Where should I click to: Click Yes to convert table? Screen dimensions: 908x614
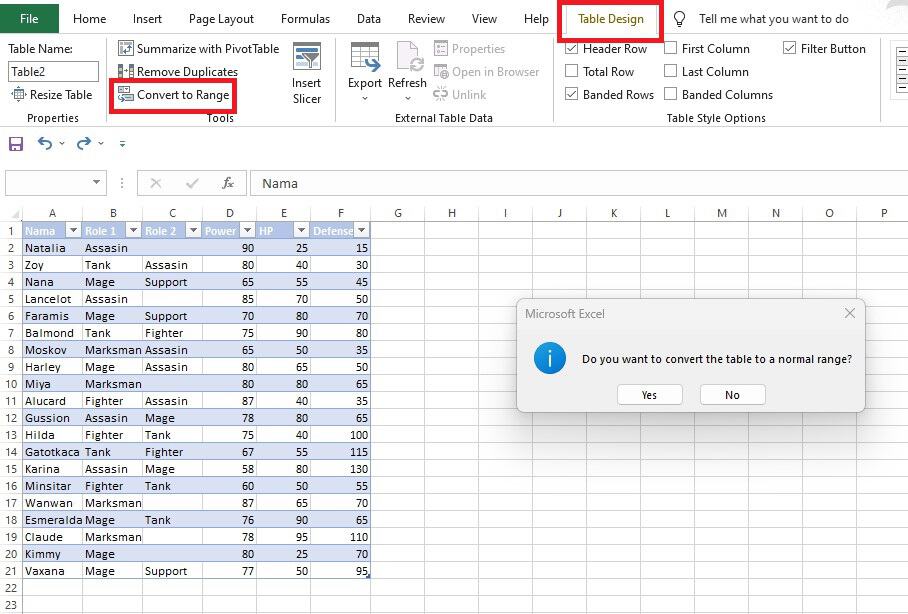649,394
